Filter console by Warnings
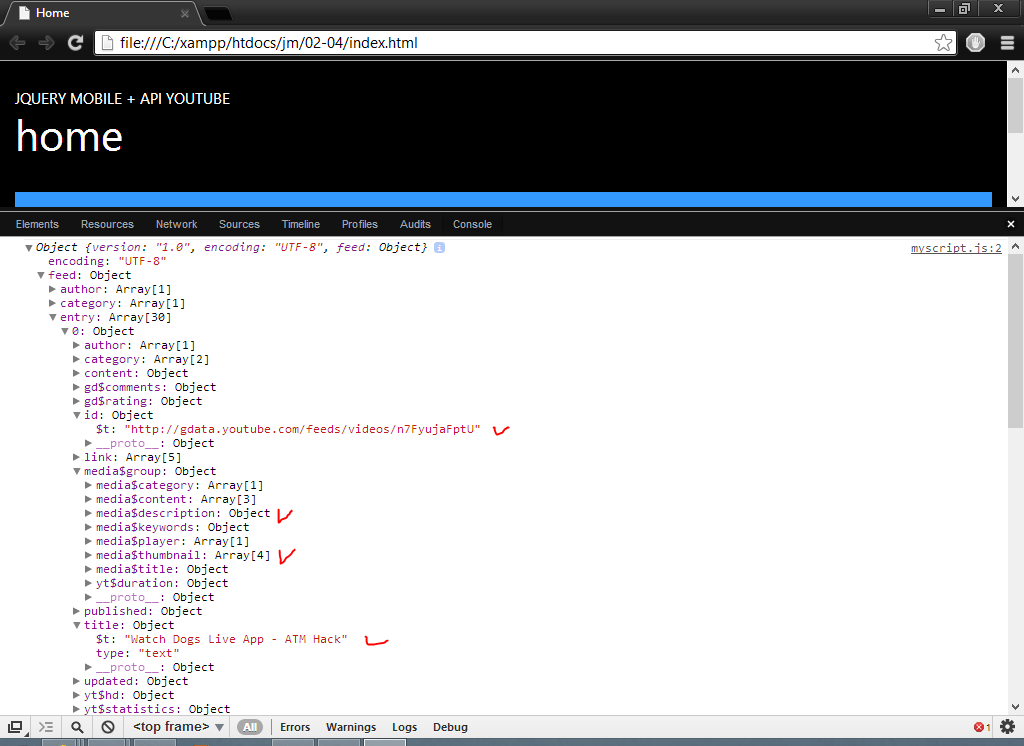1024x746 pixels. point(351,727)
